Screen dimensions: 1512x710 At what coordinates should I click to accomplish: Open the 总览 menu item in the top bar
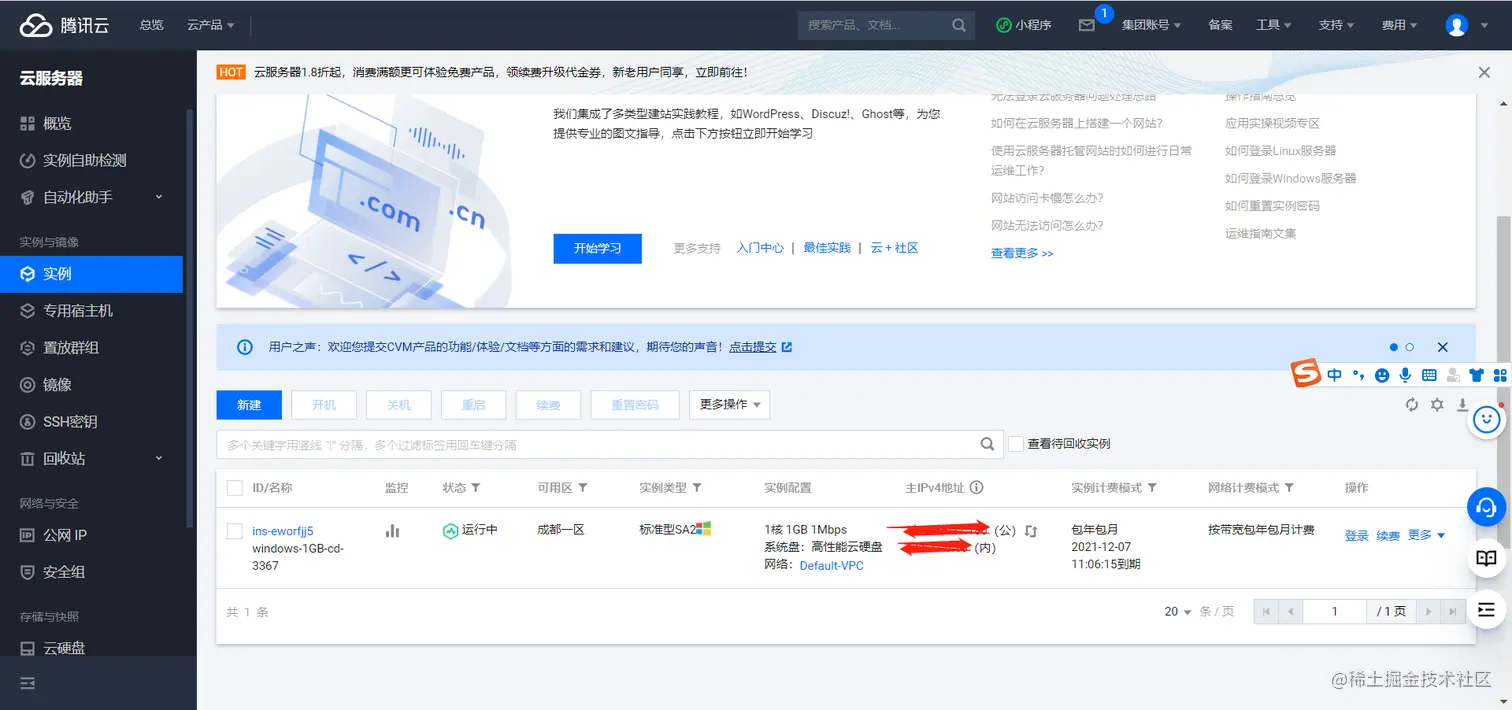coord(151,24)
